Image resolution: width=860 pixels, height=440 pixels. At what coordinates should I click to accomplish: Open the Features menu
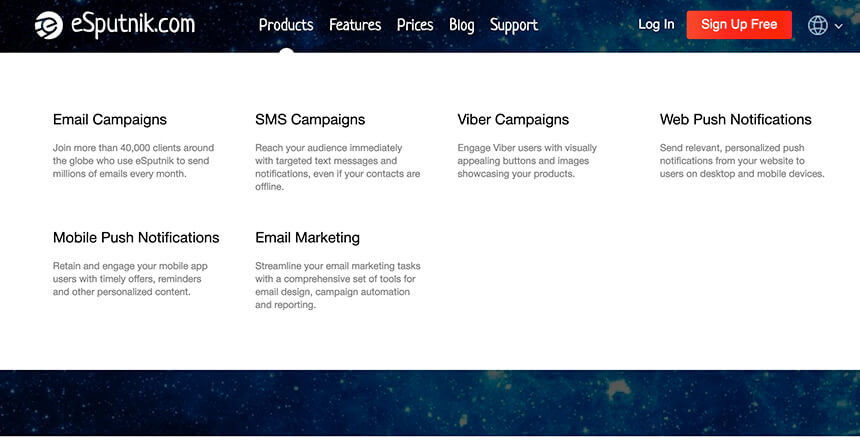click(x=355, y=25)
